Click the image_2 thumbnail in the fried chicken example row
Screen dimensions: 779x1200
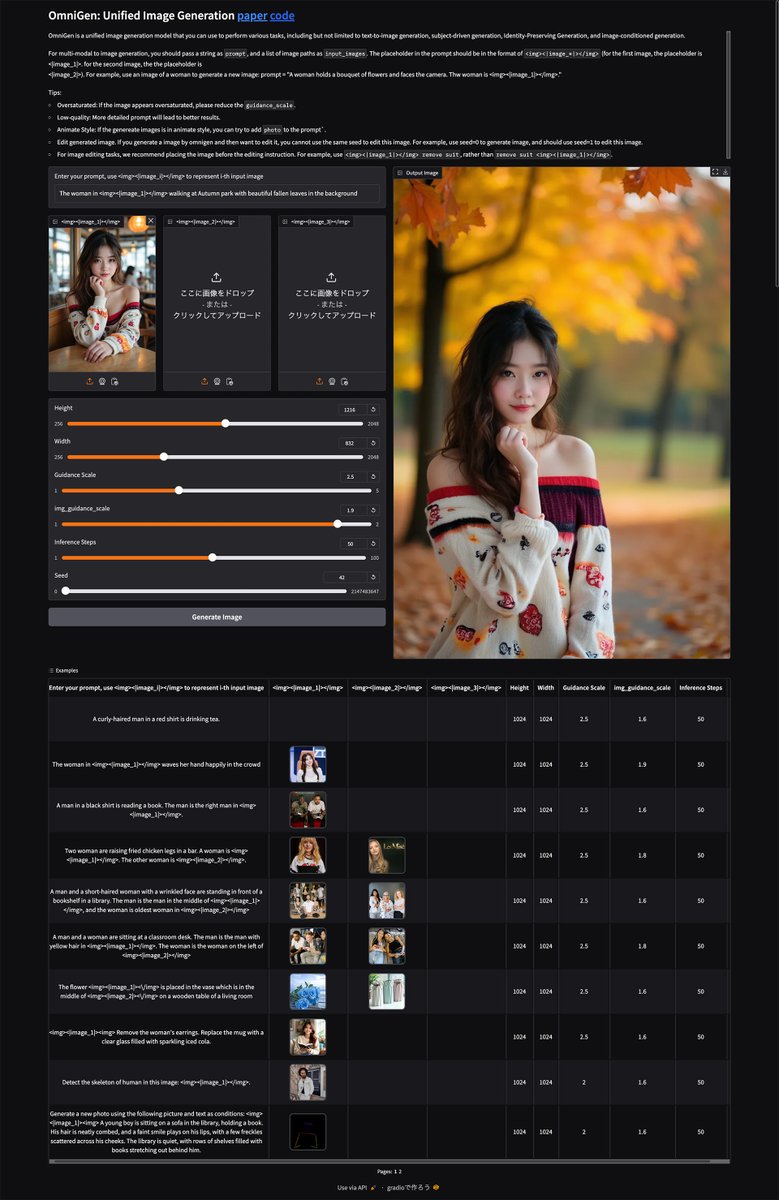click(x=386, y=855)
